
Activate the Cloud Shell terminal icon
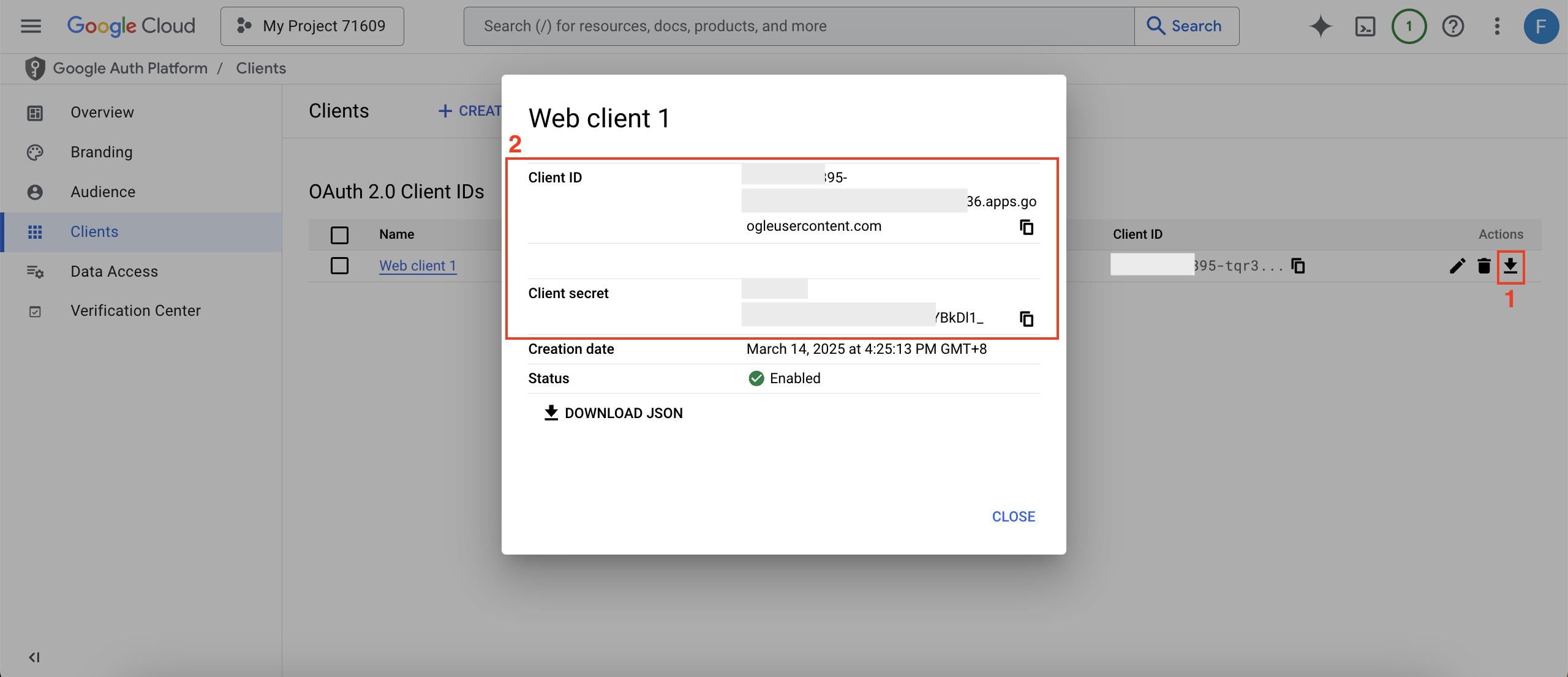pos(1365,26)
